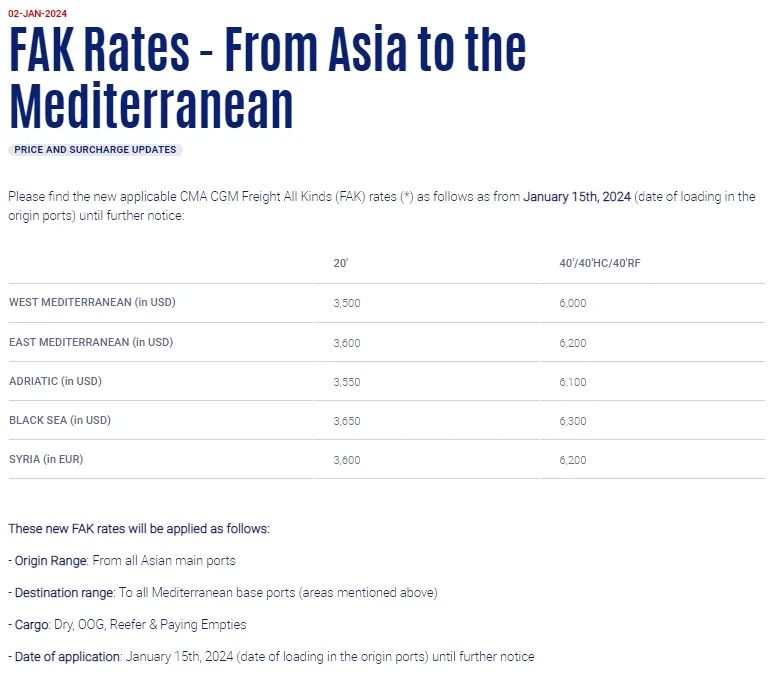
Task: Click the FAK Rates page heading
Action: pos(267,78)
